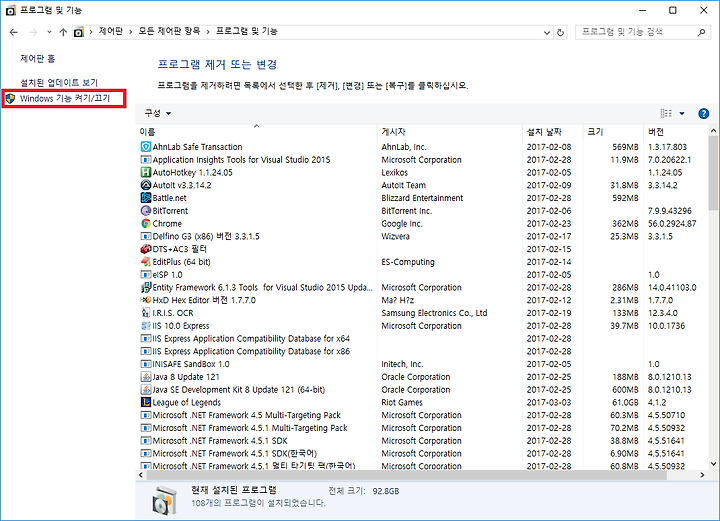Screen dimensions: 720x521
Task: Click the 프로그램 및 기능 breadcrumb
Action: click(247, 31)
